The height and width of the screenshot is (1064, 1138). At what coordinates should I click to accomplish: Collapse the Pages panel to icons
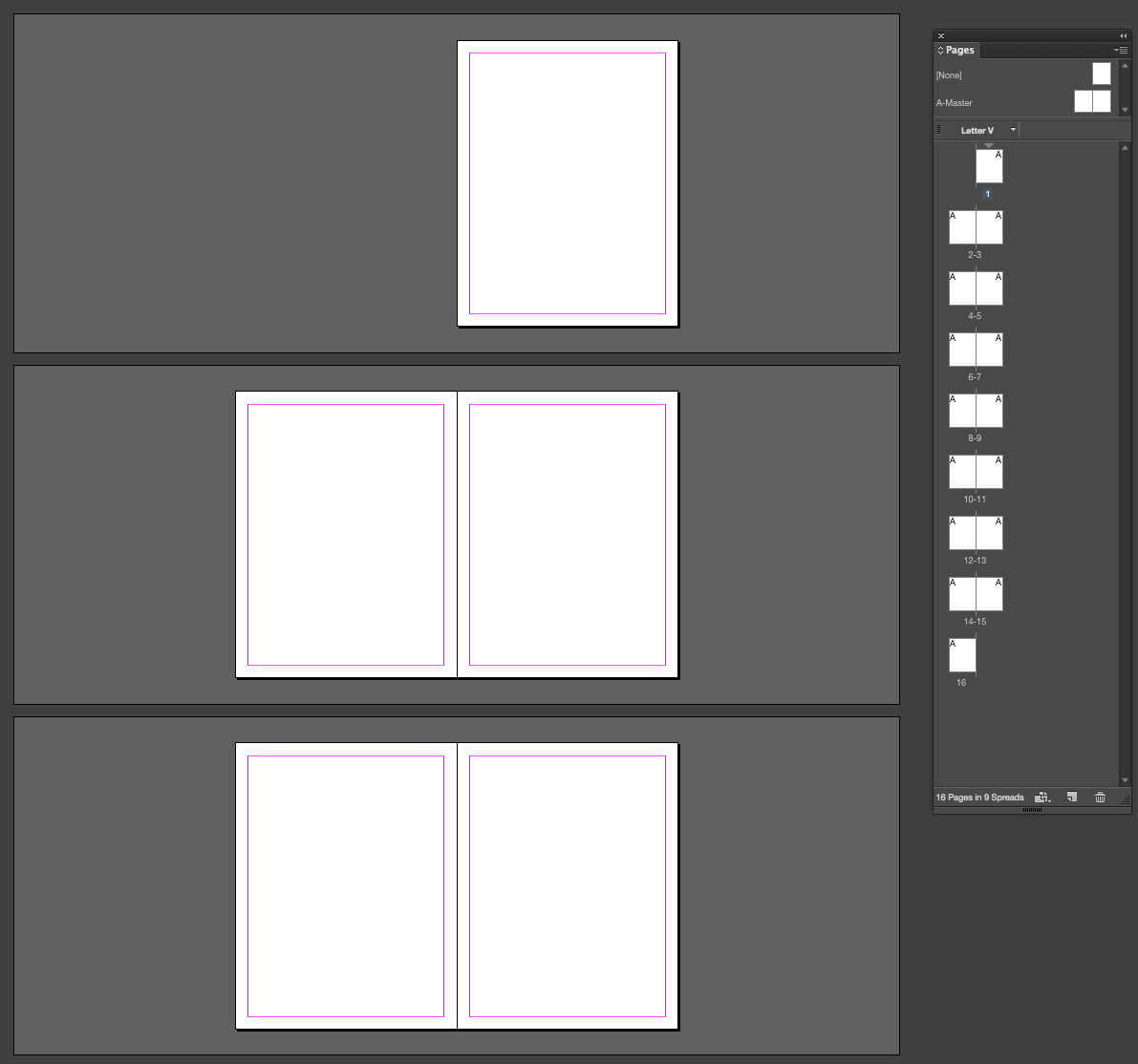[x=1124, y=35]
